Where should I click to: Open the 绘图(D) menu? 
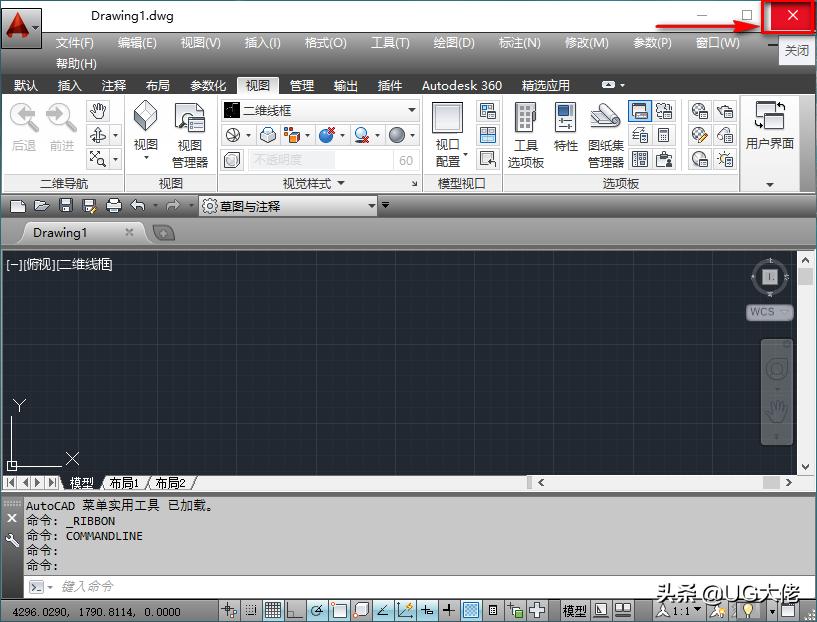click(x=453, y=43)
